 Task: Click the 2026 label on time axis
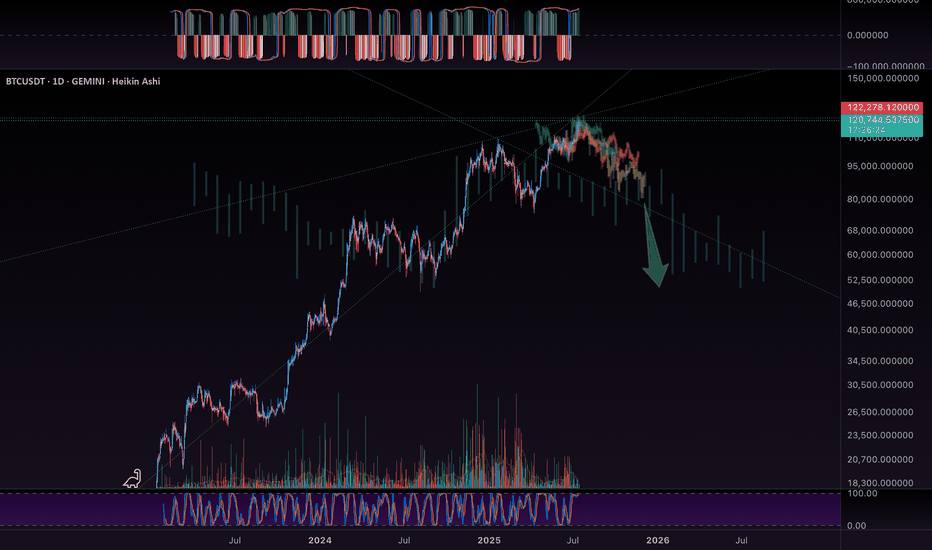pyautogui.click(x=657, y=540)
